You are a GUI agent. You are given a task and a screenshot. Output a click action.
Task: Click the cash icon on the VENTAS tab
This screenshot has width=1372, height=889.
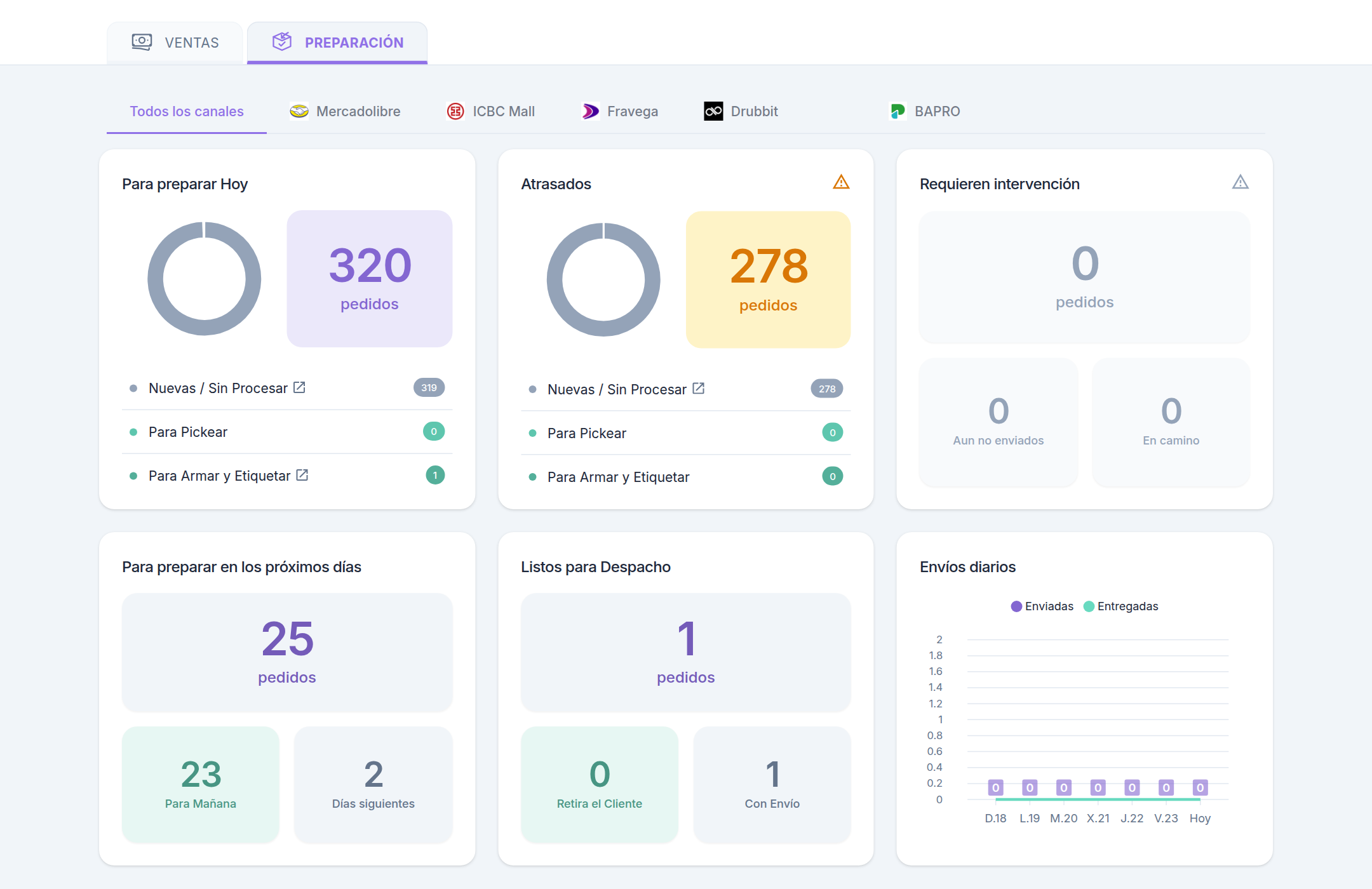point(142,43)
